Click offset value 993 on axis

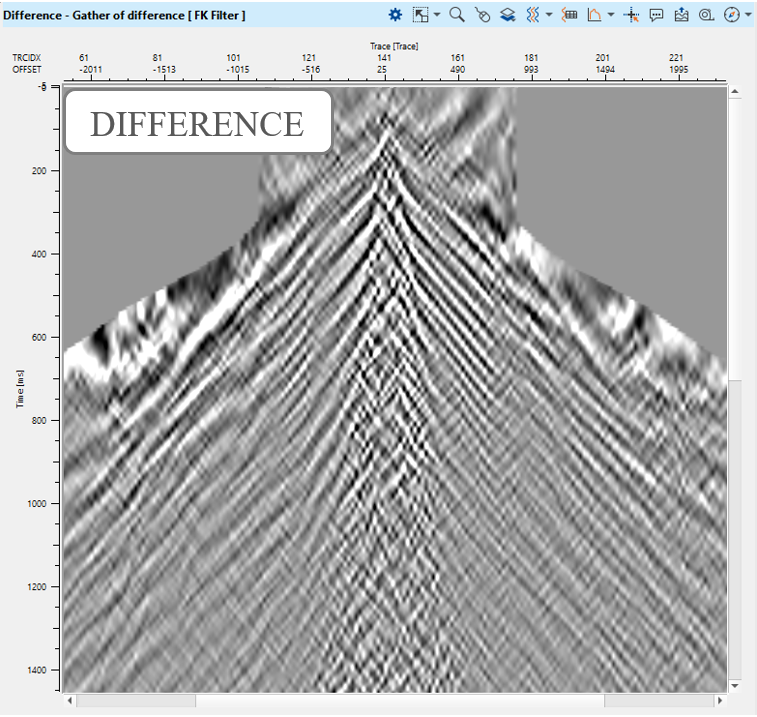(x=531, y=70)
